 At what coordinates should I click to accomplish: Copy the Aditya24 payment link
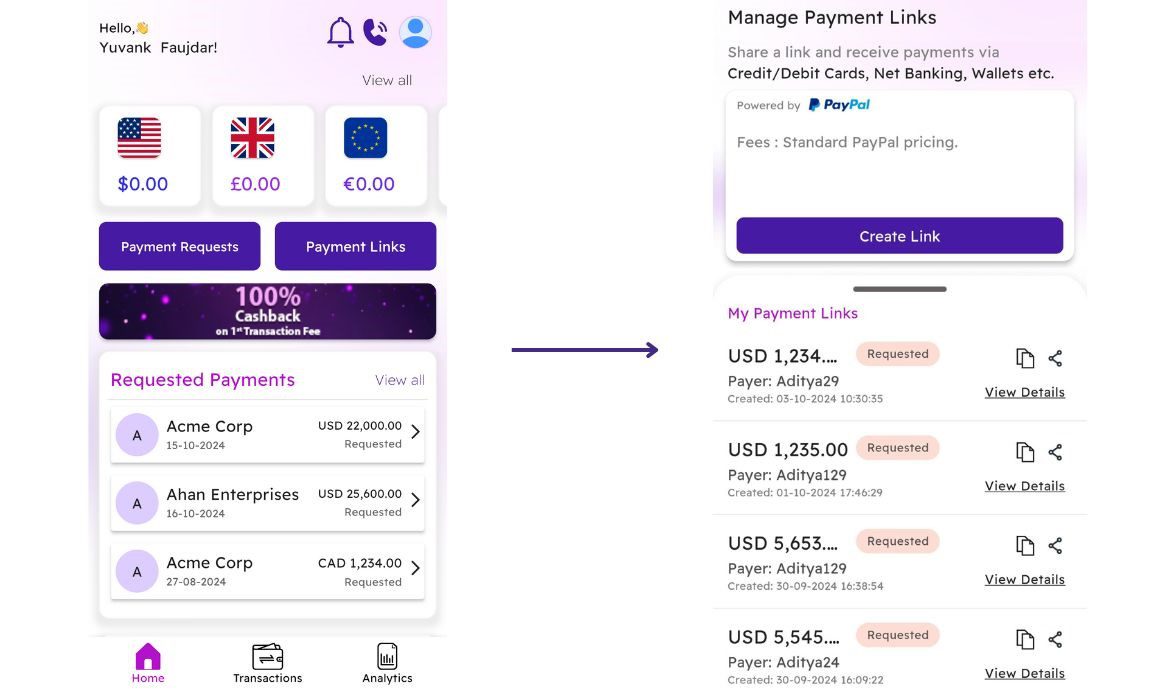[1024, 639]
